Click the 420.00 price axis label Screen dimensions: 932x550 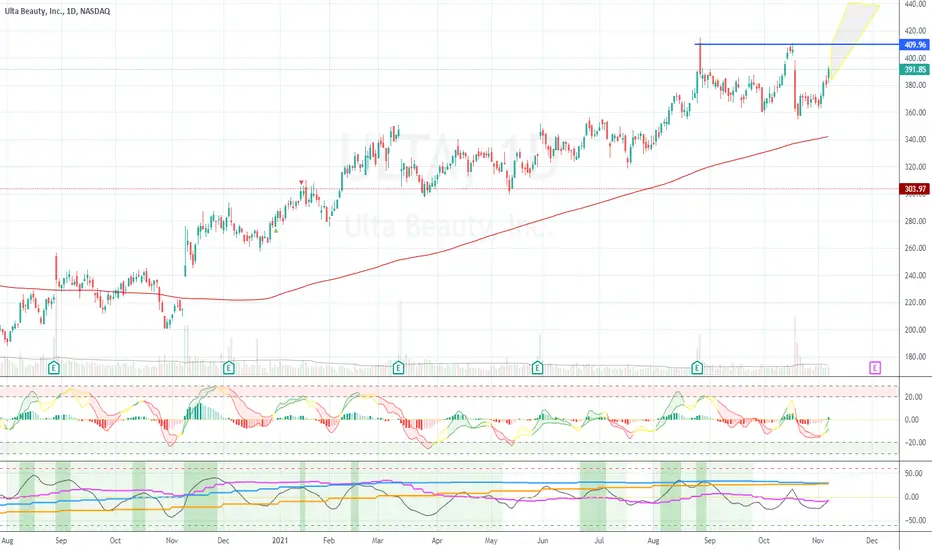915,31
